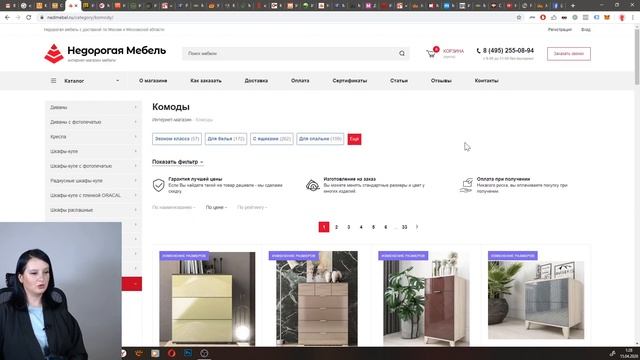Sort products by name option
This screenshot has height=360, width=640.
[173, 207]
